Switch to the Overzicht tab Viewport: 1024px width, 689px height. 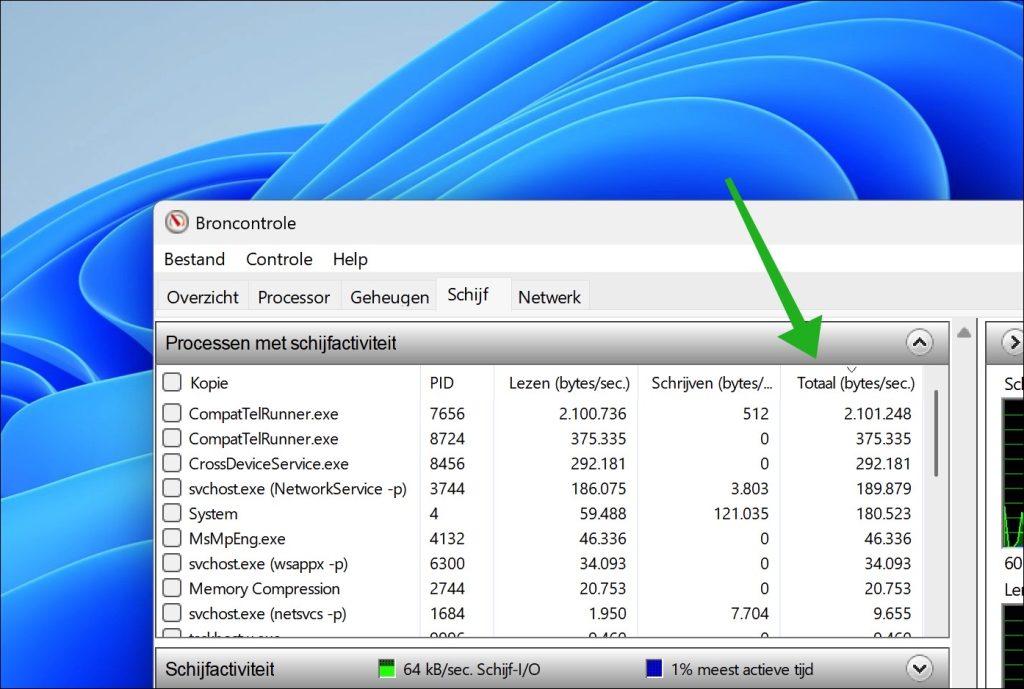(x=203, y=297)
